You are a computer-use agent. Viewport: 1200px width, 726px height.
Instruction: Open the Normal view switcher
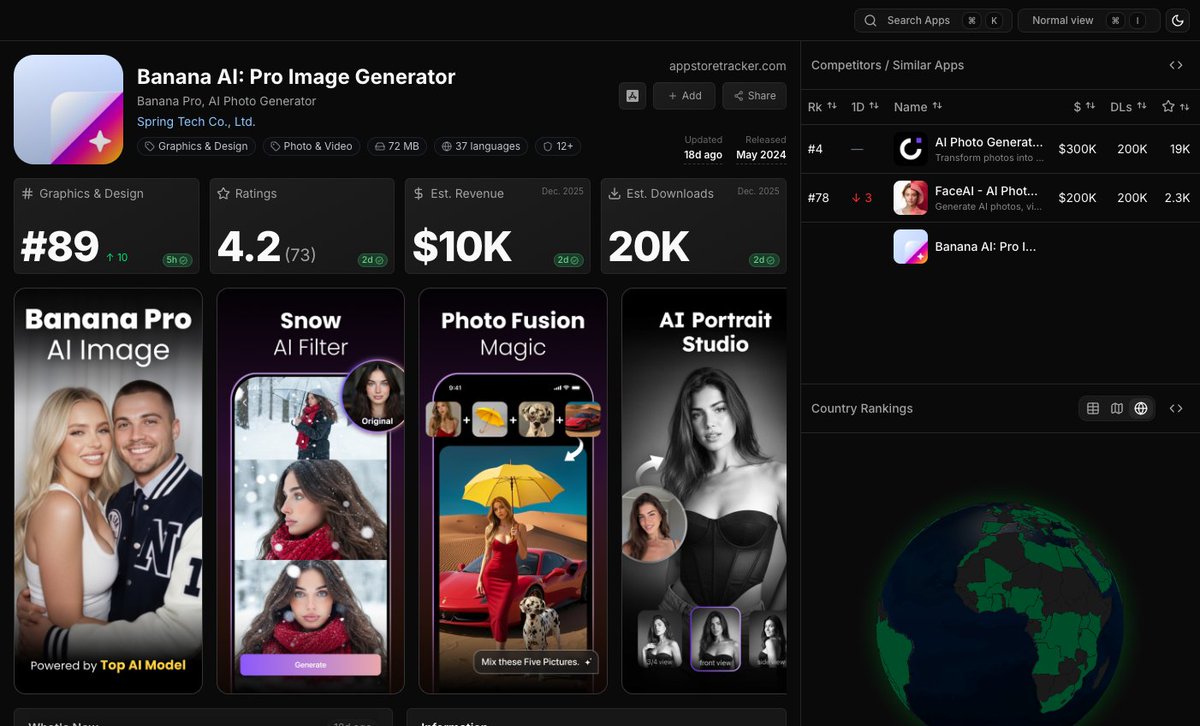1088,20
